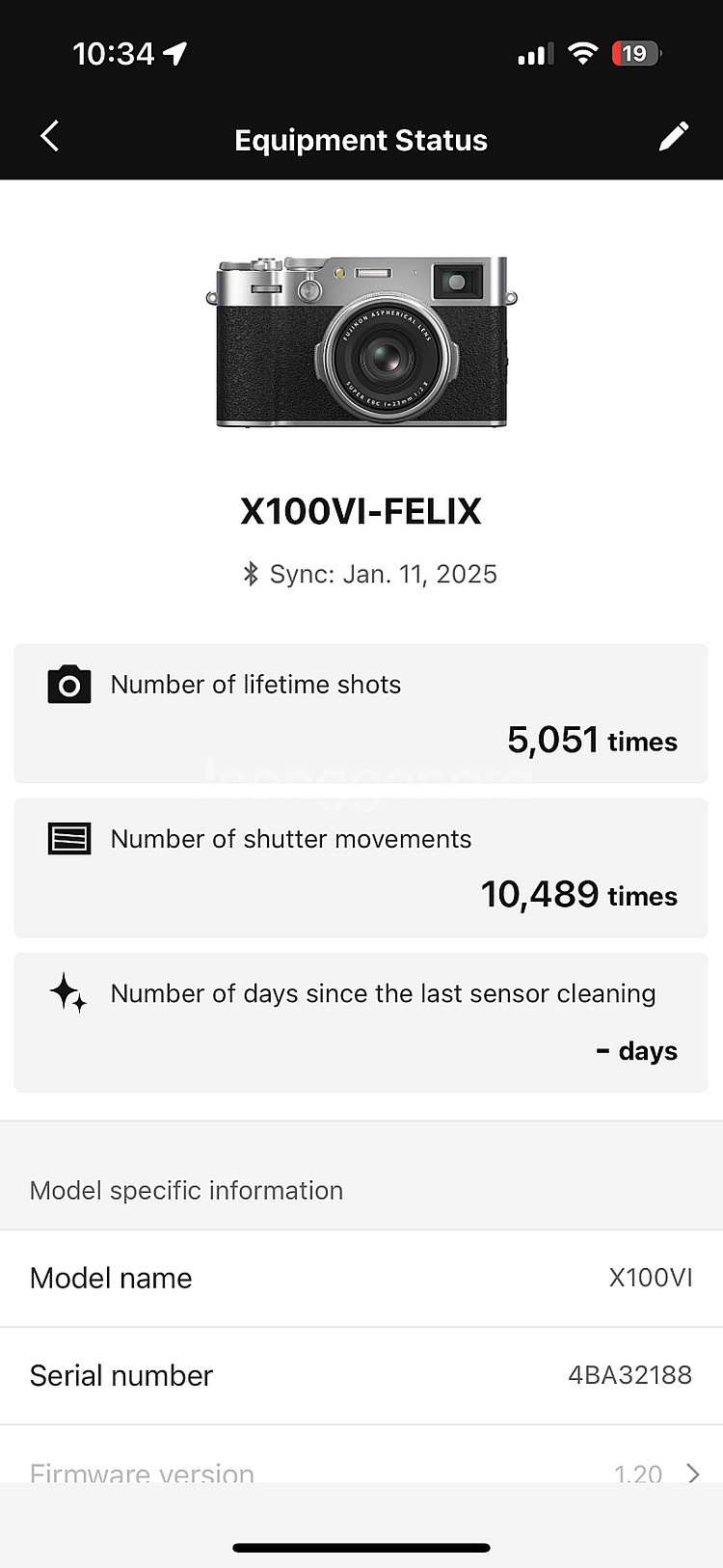Tap the Bluetooth sync icon
Image resolution: width=723 pixels, height=1568 pixels.
(251, 574)
